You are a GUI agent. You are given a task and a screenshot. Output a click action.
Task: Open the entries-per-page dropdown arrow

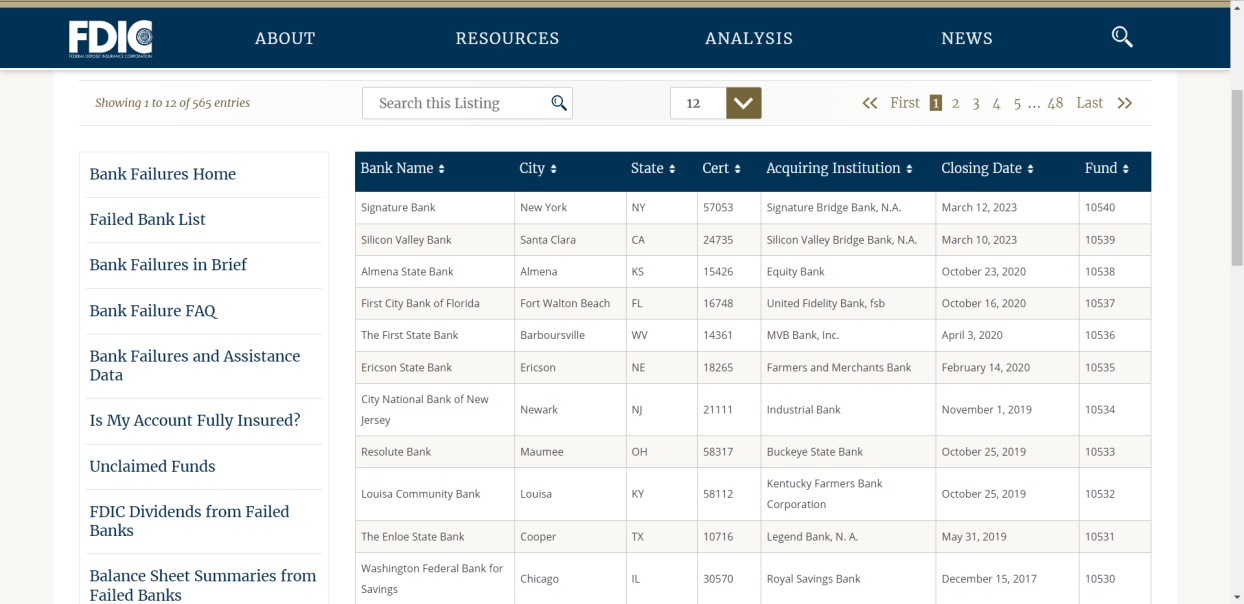(x=744, y=103)
